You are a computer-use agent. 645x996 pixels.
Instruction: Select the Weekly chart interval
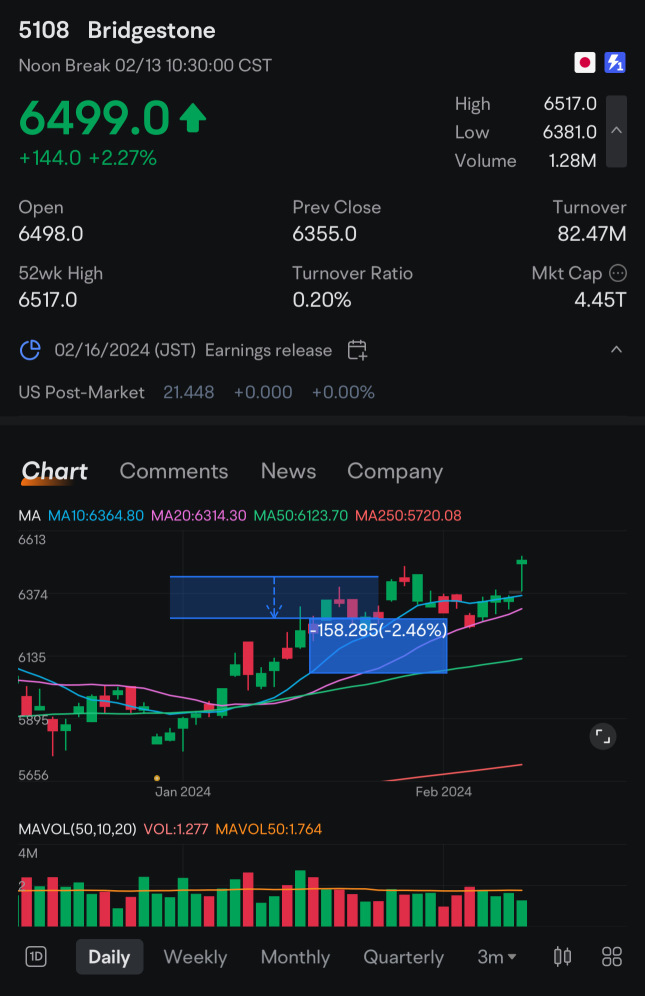pyautogui.click(x=195, y=957)
